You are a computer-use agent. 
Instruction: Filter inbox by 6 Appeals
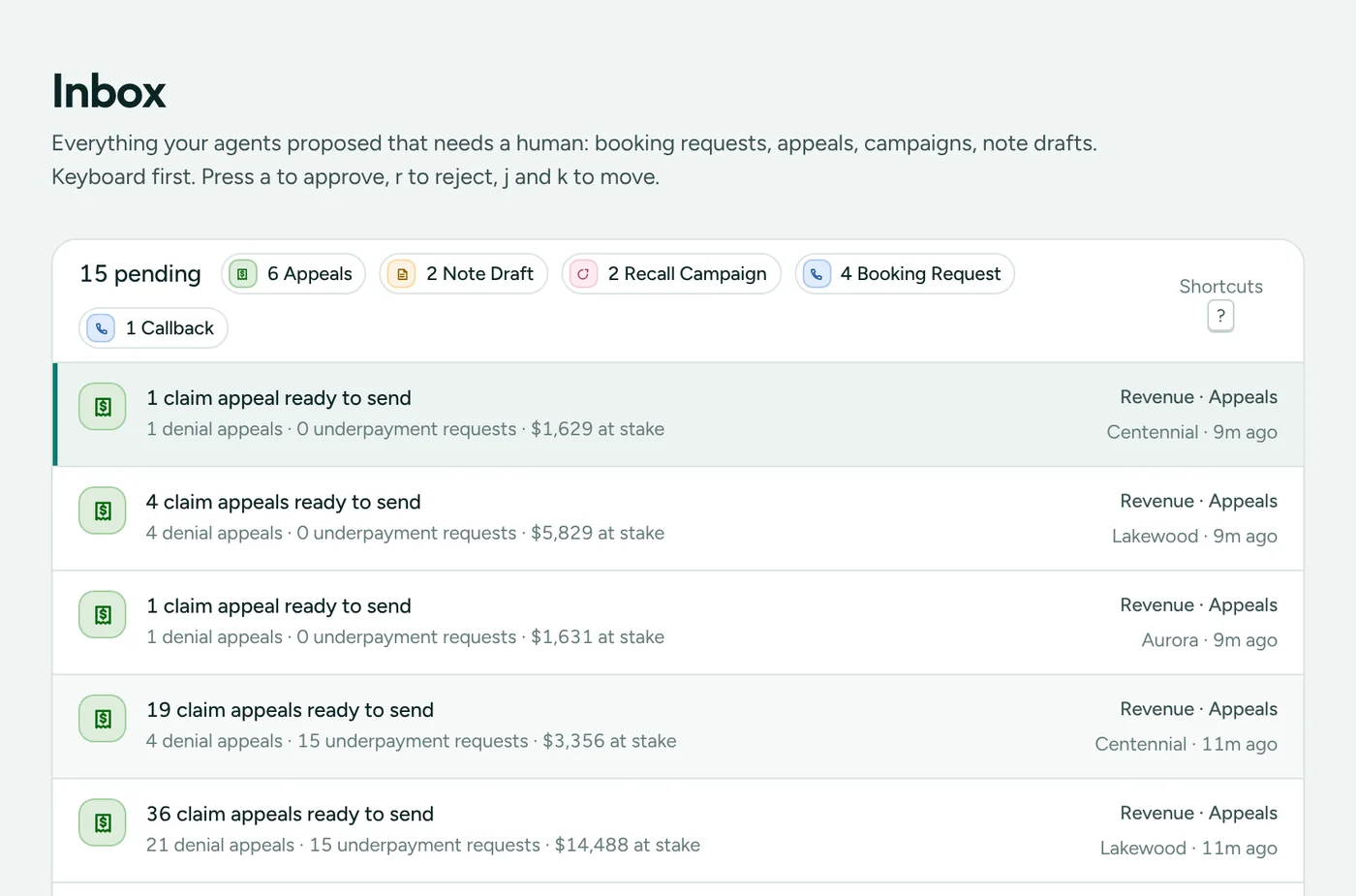click(x=293, y=274)
